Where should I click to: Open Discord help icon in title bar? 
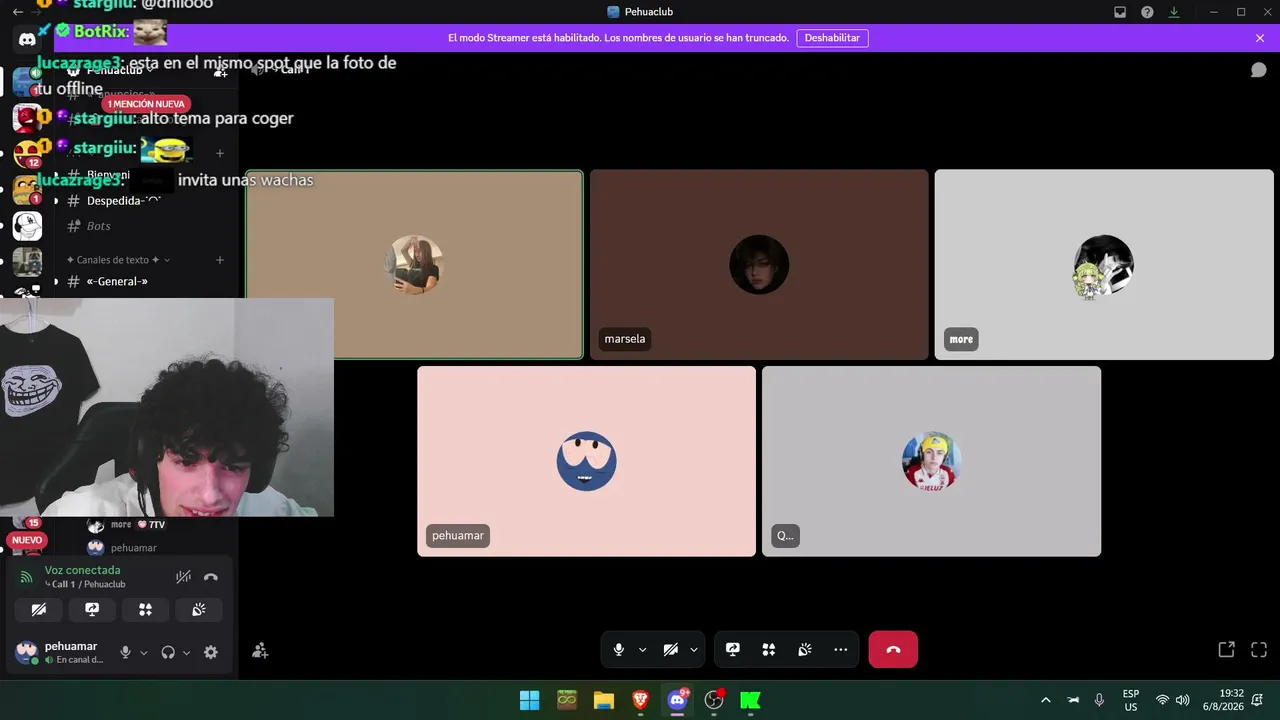1147,12
